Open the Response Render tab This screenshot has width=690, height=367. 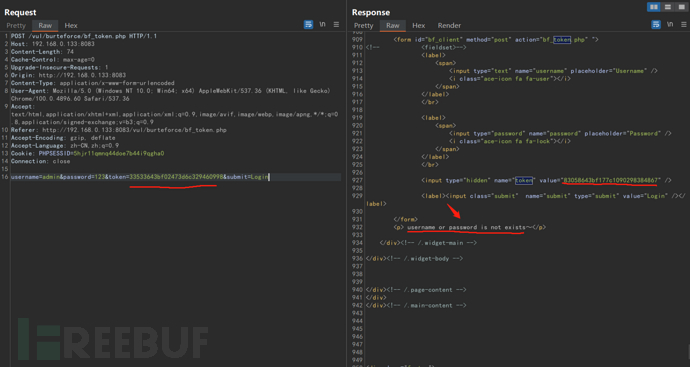point(449,26)
